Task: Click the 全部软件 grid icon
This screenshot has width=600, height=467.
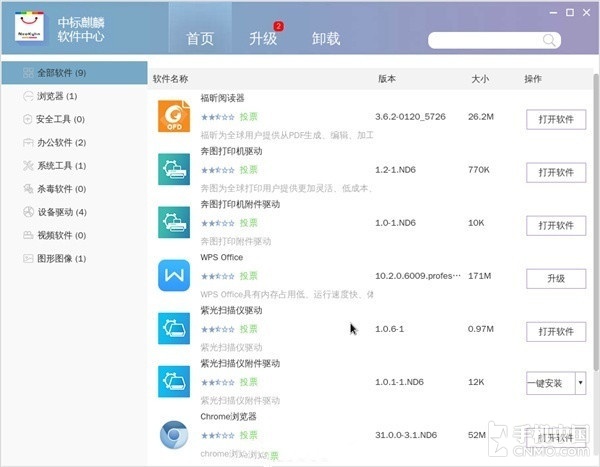Action: (x=28, y=73)
